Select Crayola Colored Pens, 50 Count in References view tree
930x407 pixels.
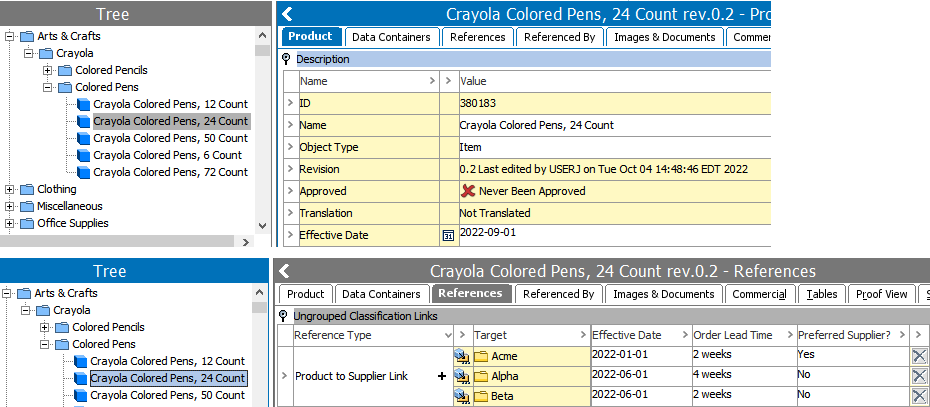coord(167,395)
